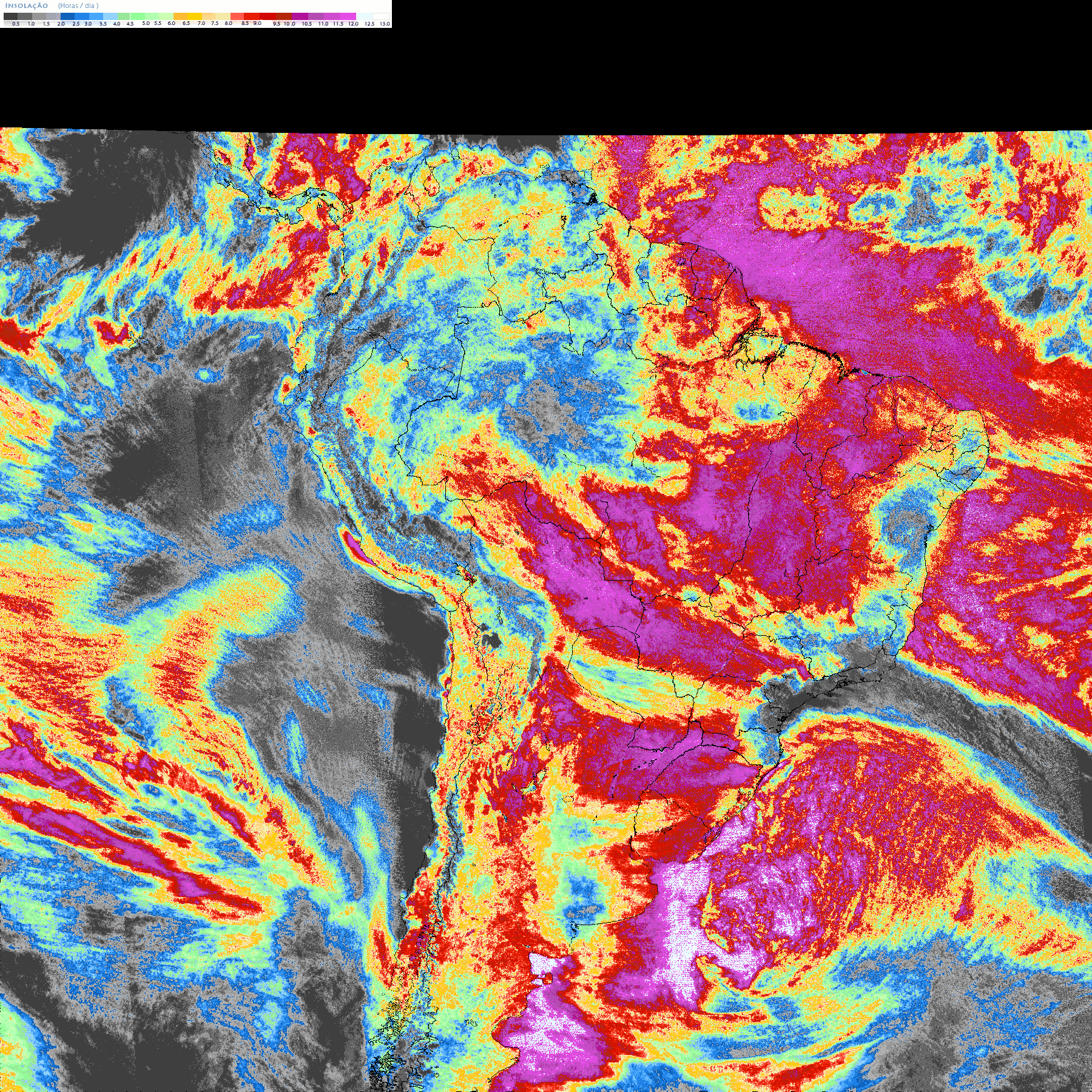Click the '8.0' legend value
The width and height of the screenshot is (1092, 1092).
click(228, 23)
